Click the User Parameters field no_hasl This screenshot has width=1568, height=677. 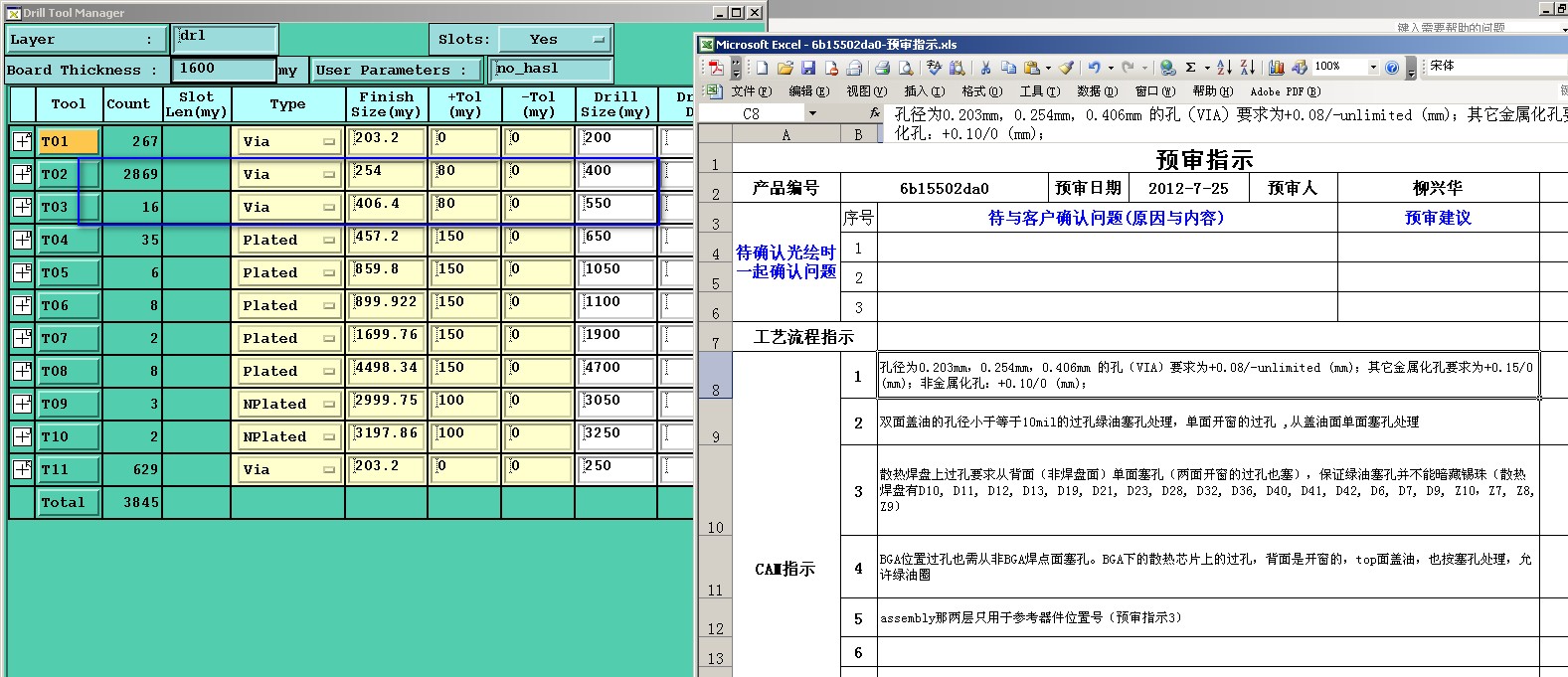(552, 70)
